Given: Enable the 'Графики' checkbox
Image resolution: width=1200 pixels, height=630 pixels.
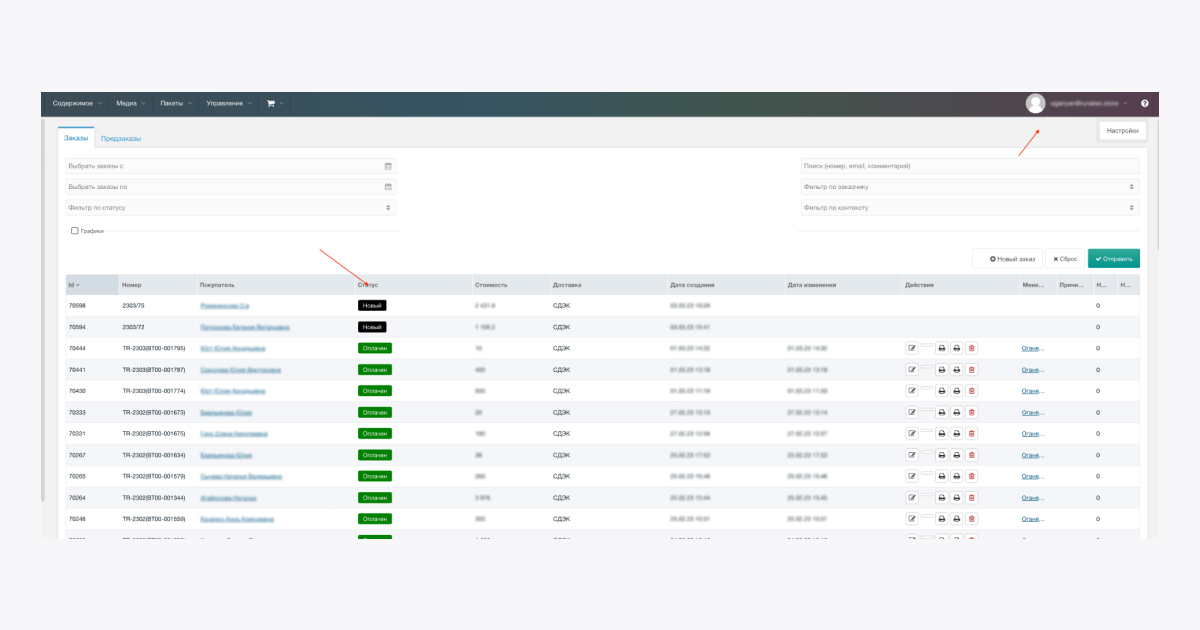Looking at the screenshot, I should [x=75, y=231].
